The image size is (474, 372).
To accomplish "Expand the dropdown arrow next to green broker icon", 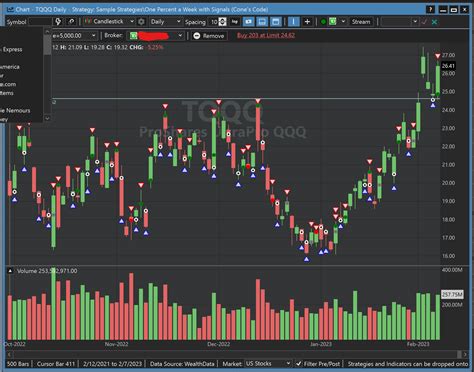I will coord(343,22).
